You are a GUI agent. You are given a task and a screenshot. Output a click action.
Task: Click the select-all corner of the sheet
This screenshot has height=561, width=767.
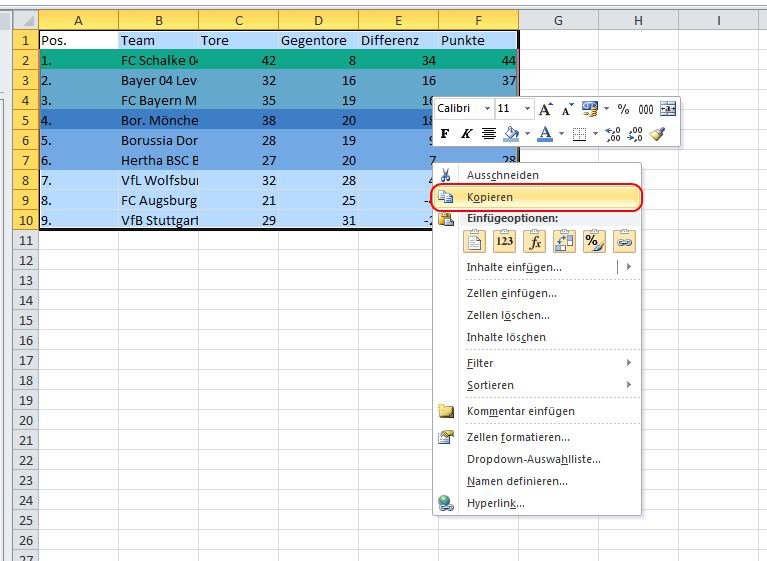point(25,21)
